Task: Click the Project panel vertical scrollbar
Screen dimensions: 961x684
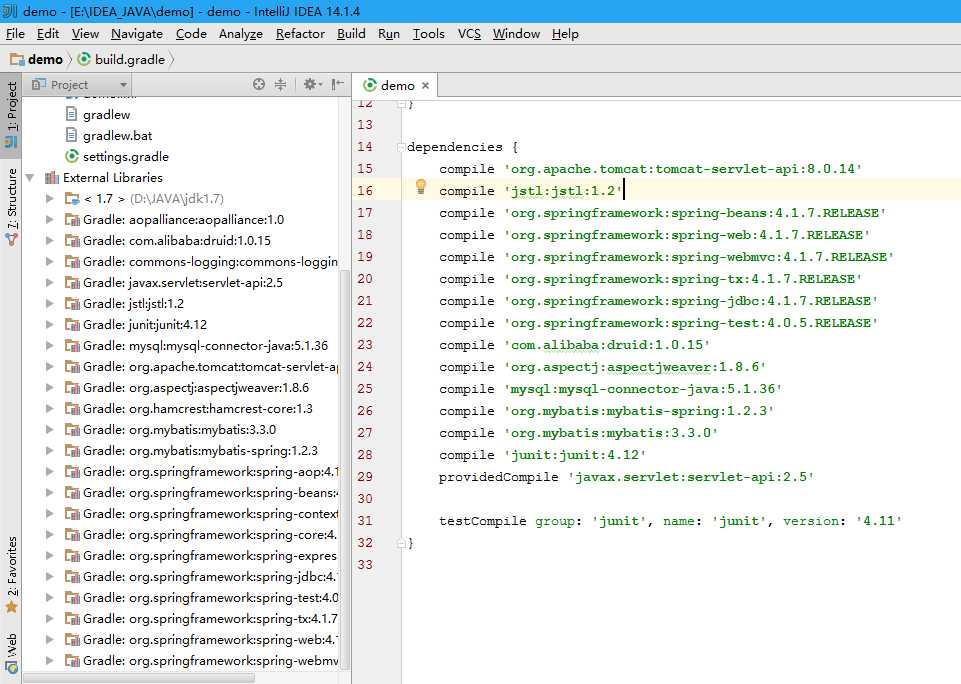Action: [x=344, y=469]
